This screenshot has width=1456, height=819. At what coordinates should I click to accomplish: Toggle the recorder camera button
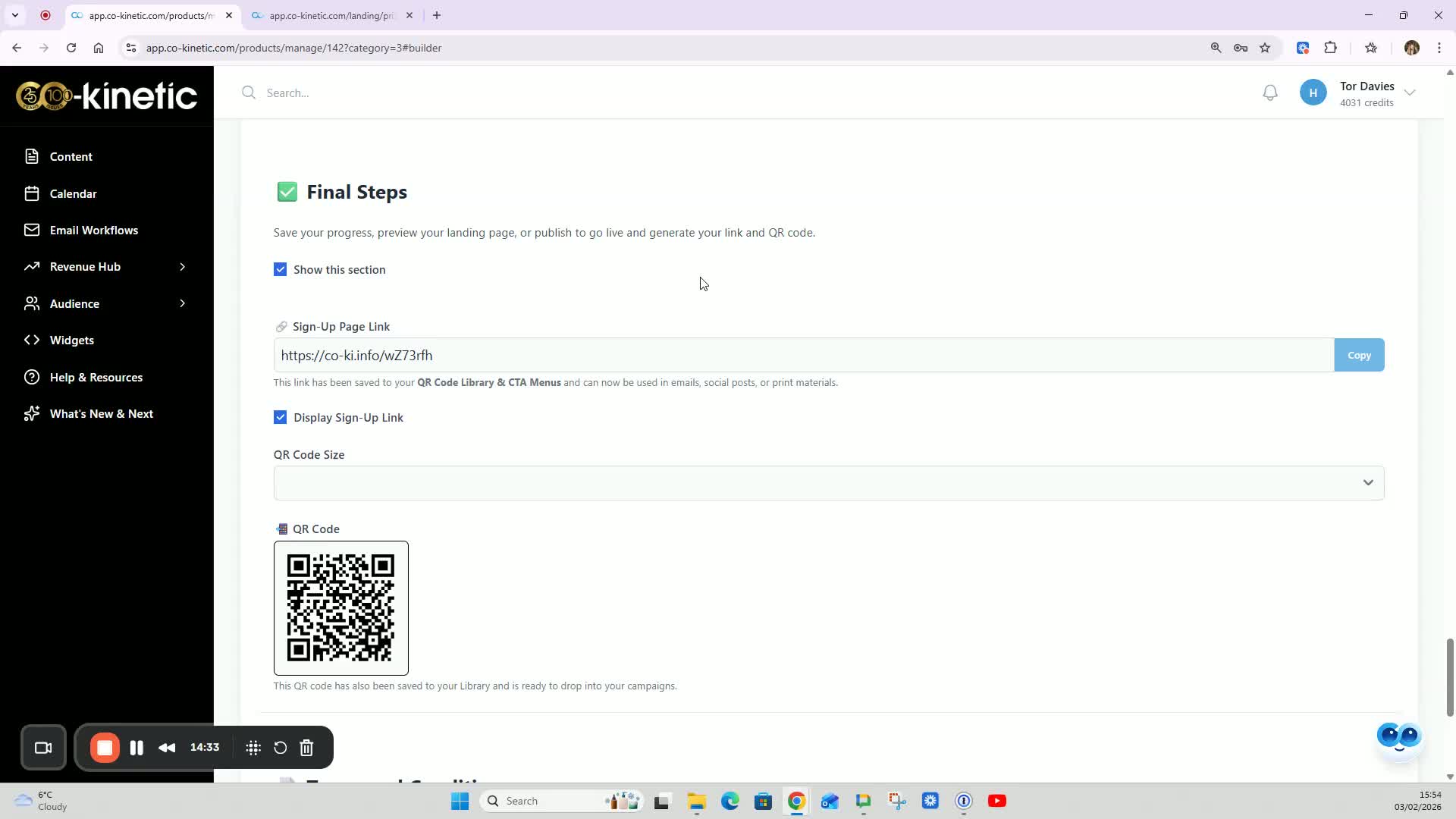pos(43,748)
